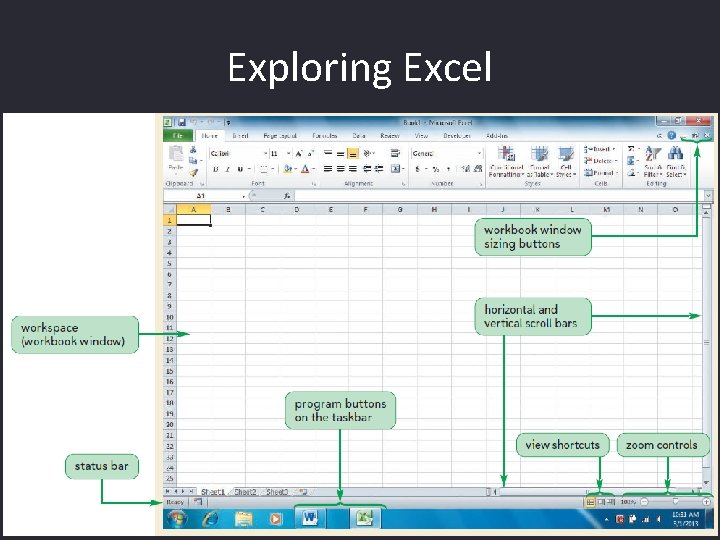The width and height of the screenshot is (720, 540).
Task: Click the Name Box showing A1
Action: (205, 196)
